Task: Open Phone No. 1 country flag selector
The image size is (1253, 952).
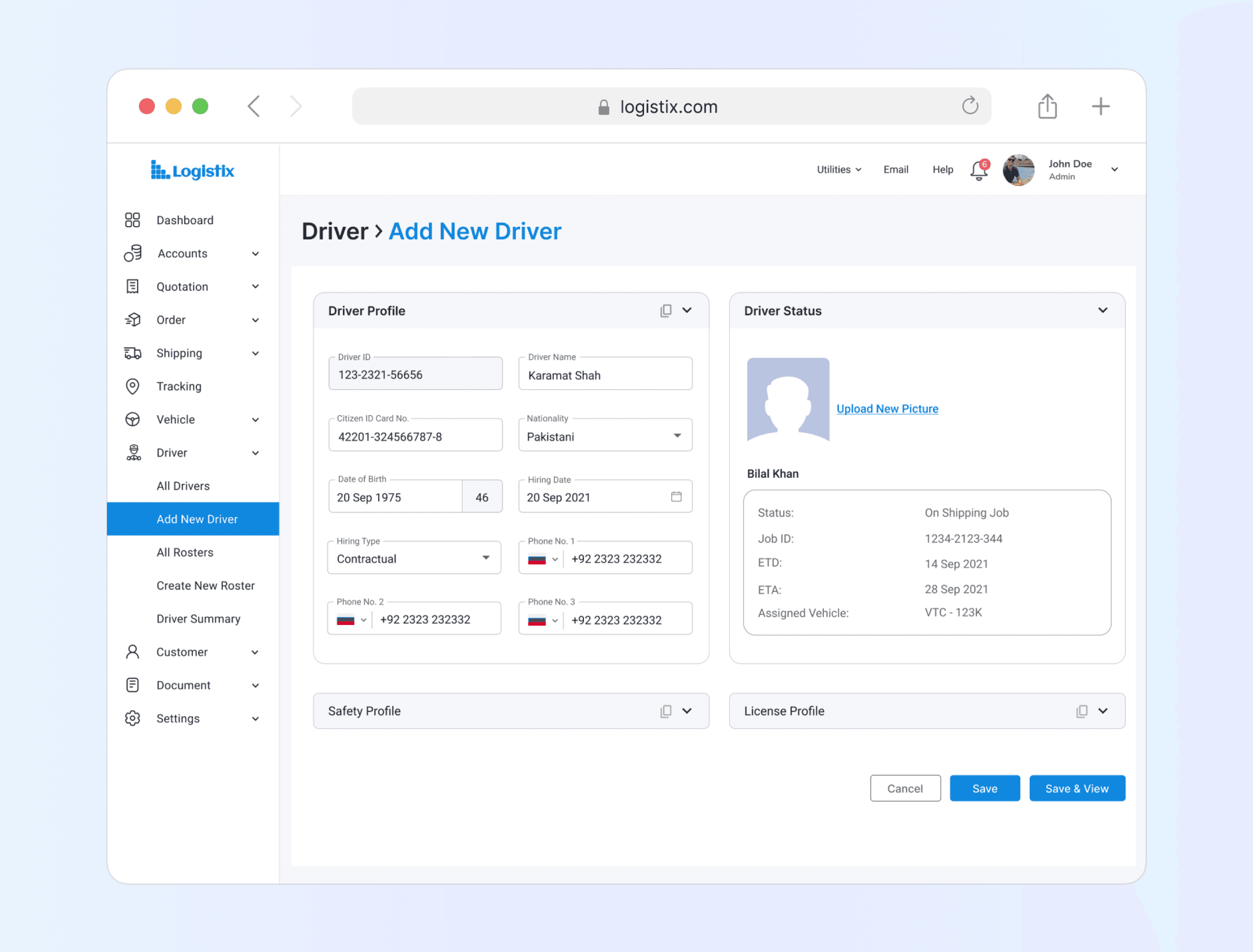Action: point(542,559)
